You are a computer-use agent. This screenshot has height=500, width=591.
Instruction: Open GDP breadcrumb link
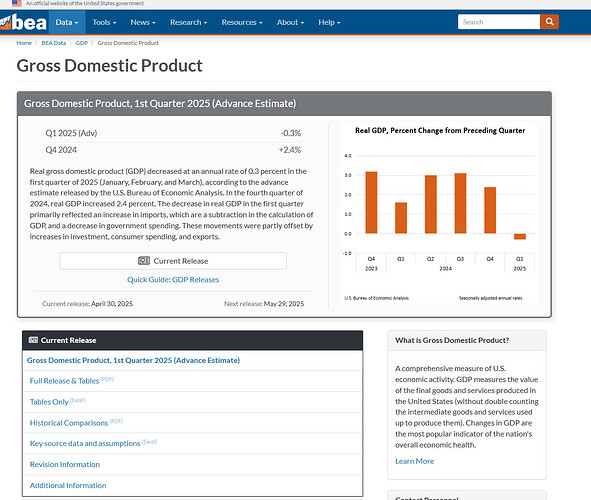[82, 43]
